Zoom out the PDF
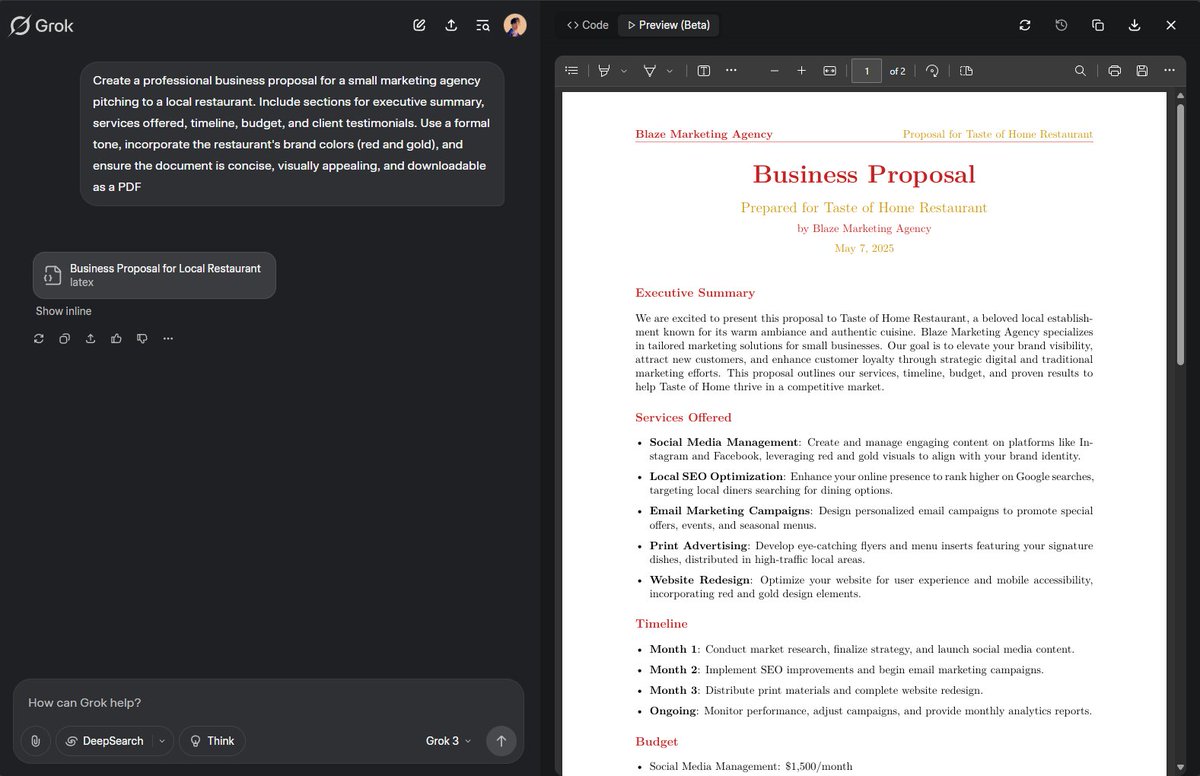 [x=774, y=70]
